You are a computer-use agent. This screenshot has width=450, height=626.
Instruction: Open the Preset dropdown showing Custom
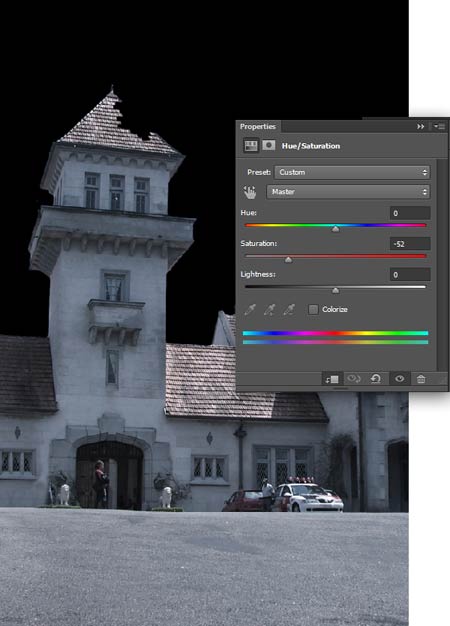[x=352, y=172]
